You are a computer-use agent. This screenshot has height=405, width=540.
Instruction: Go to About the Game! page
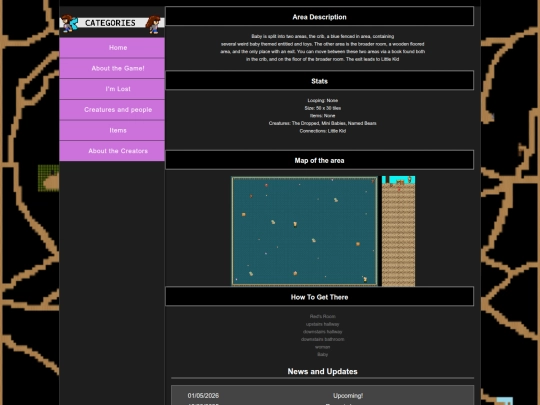[x=112, y=68]
